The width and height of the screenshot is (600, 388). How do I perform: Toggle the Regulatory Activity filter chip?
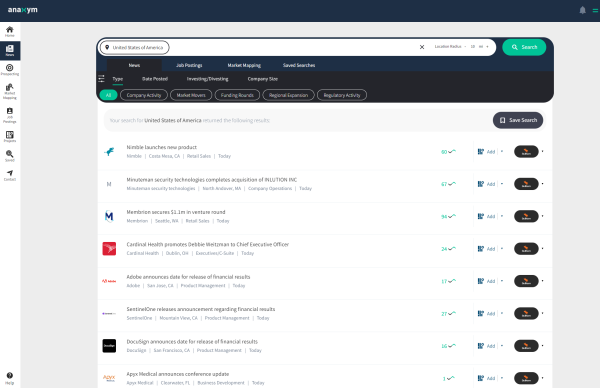click(342, 95)
